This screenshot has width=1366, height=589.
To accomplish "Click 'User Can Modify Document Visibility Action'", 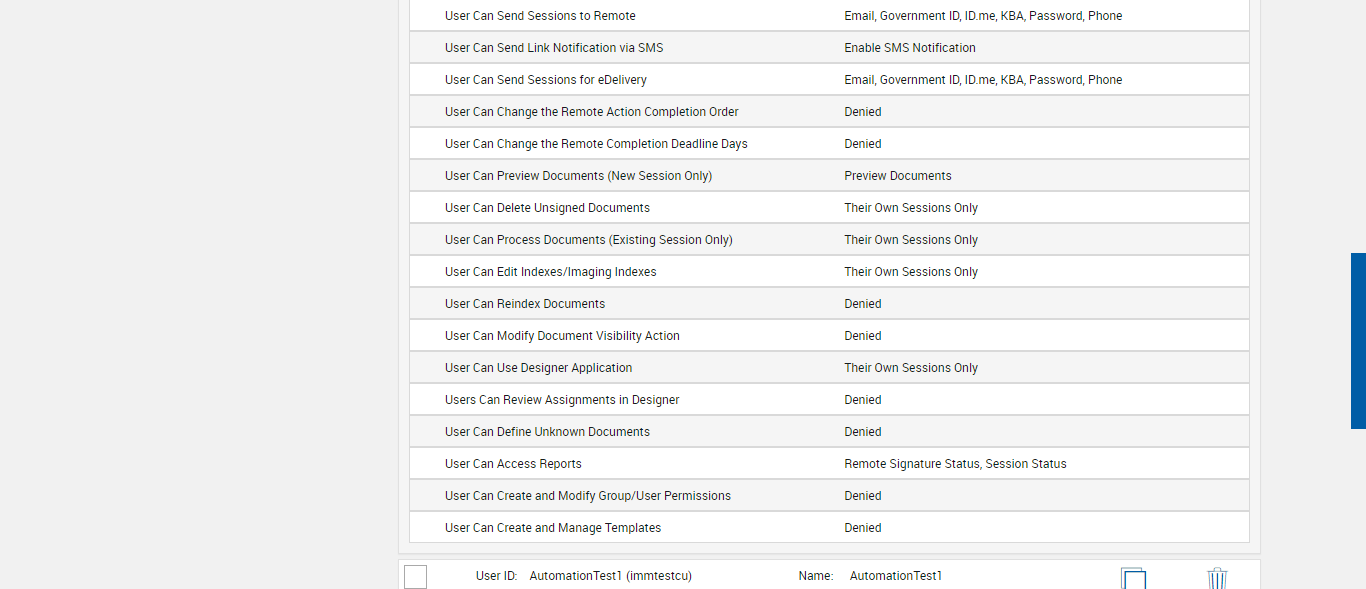I will click(x=562, y=336).
